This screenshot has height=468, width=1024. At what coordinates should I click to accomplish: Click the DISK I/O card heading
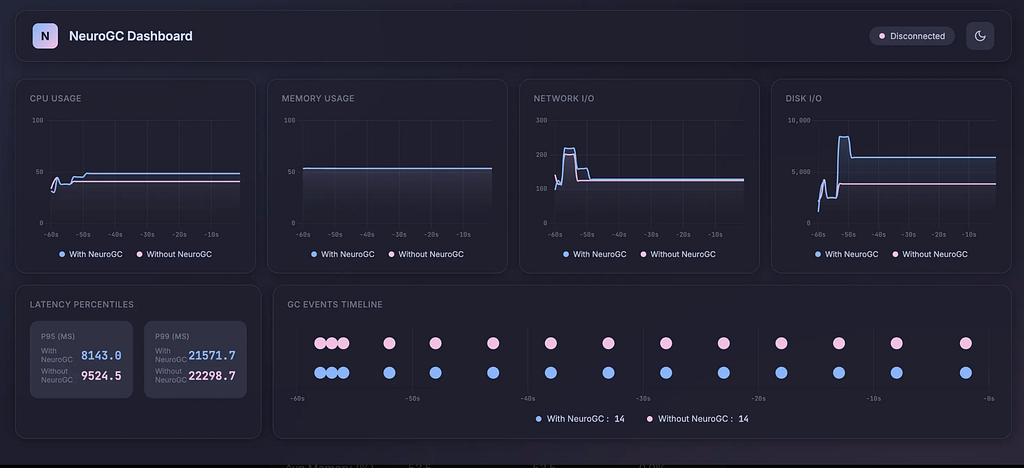(x=803, y=99)
